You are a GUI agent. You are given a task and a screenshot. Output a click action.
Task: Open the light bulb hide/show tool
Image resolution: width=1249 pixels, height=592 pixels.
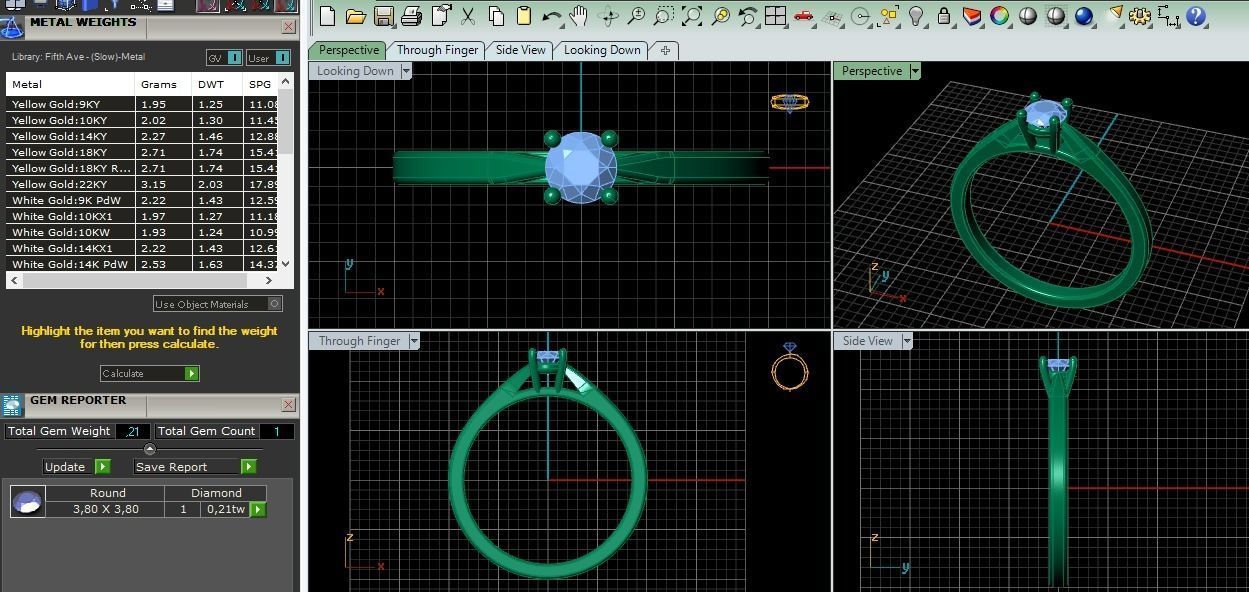(916, 16)
